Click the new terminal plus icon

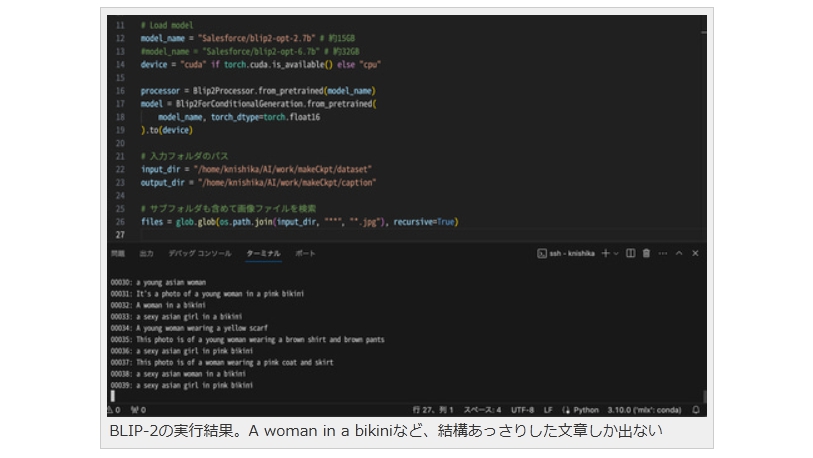(x=605, y=254)
